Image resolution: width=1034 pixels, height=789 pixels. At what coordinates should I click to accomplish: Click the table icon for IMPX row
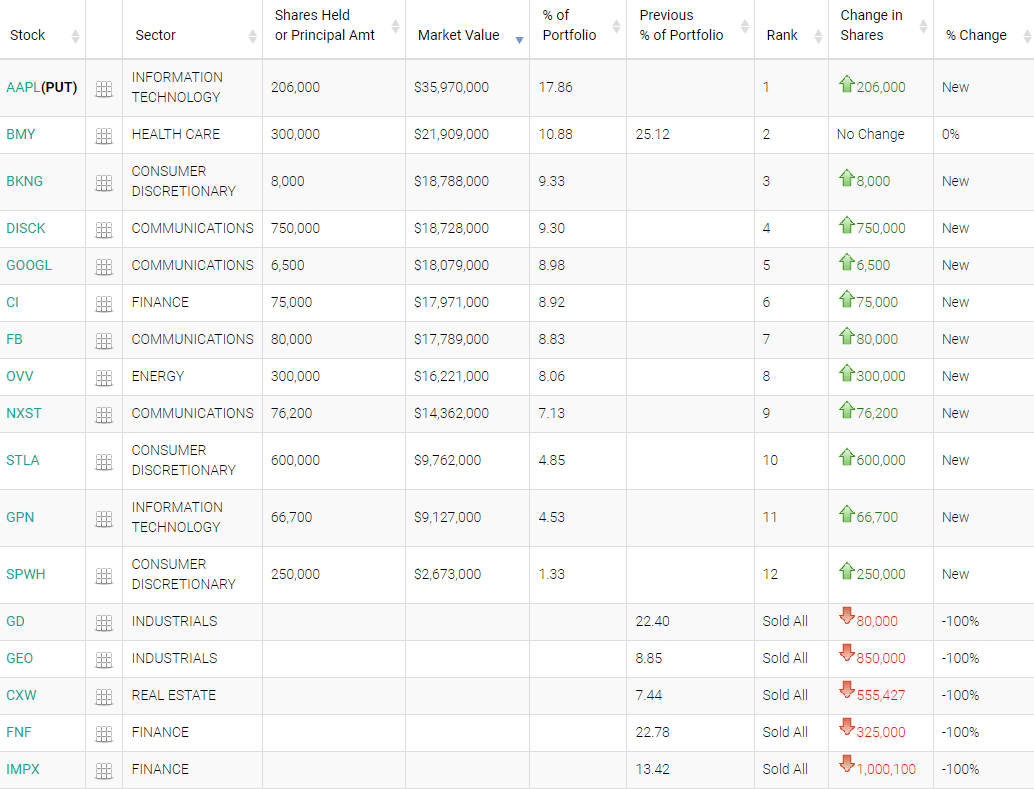click(x=104, y=771)
